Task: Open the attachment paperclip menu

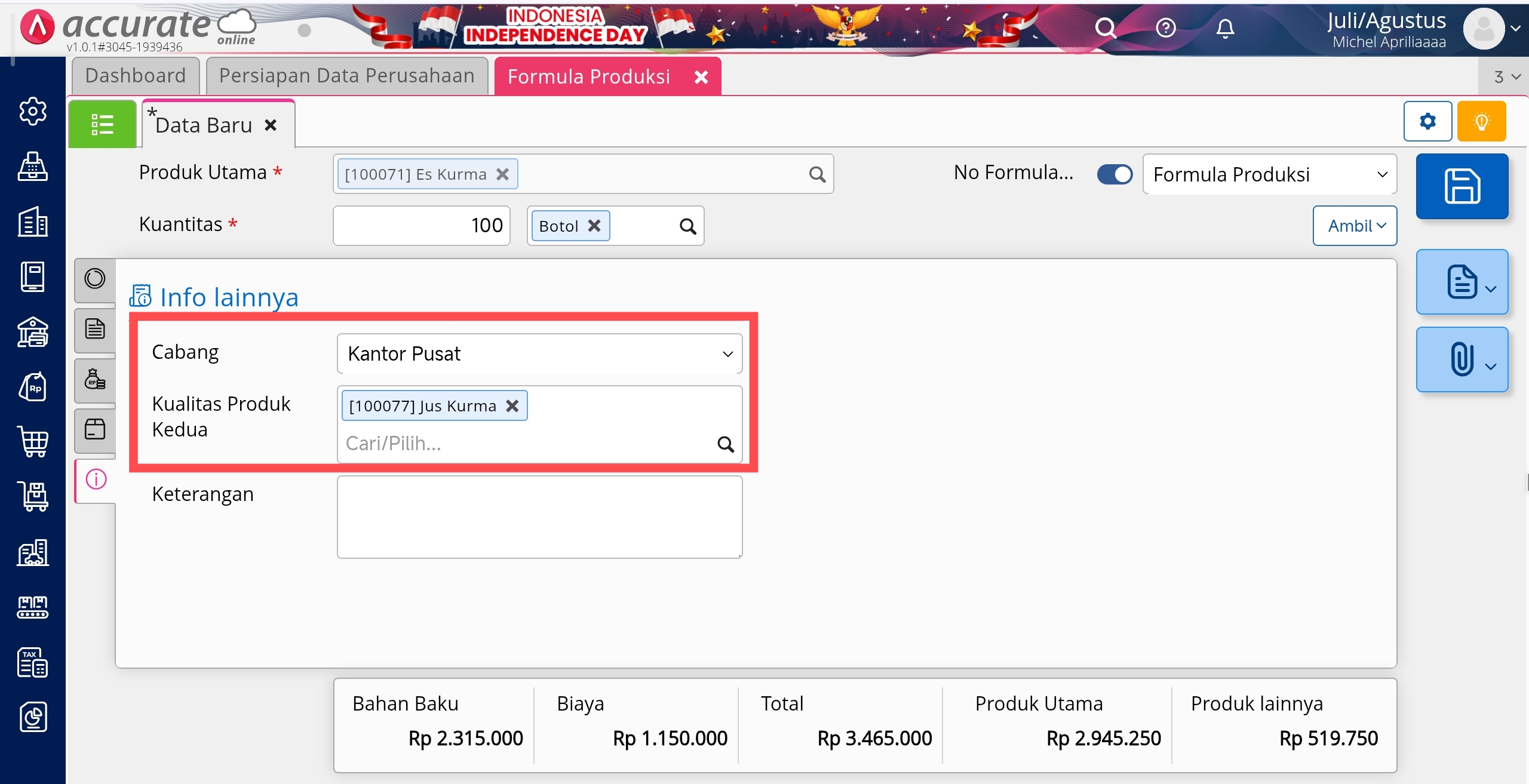Action: click(1462, 359)
